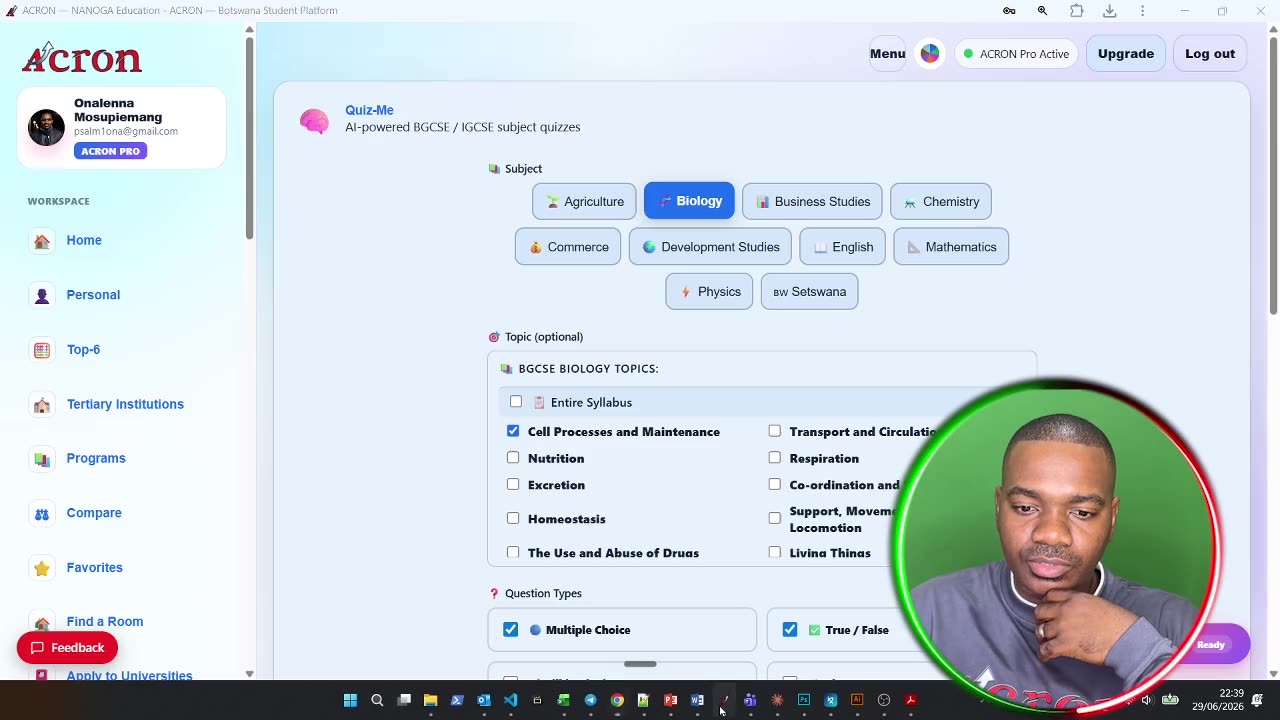Screen dimensions: 1280x720
Task: Open Windows taskbar Search
Action: tap(377, 700)
